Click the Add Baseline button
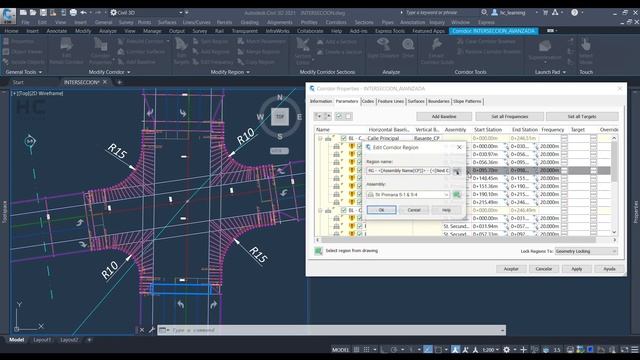640x360 pixels. coord(444,116)
